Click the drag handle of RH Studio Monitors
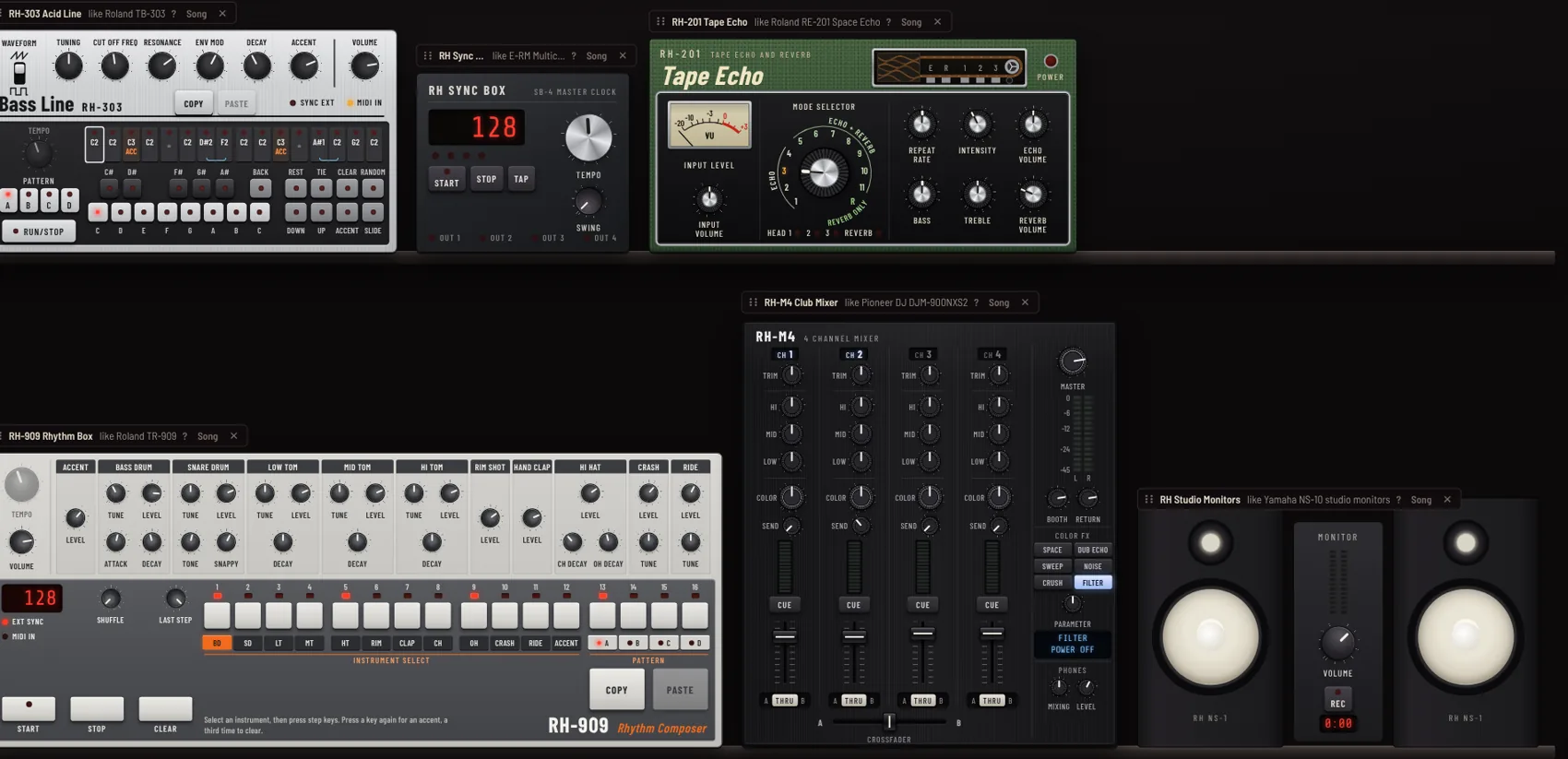This screenshot has height=759, width=1568. tap(1148, 500)
